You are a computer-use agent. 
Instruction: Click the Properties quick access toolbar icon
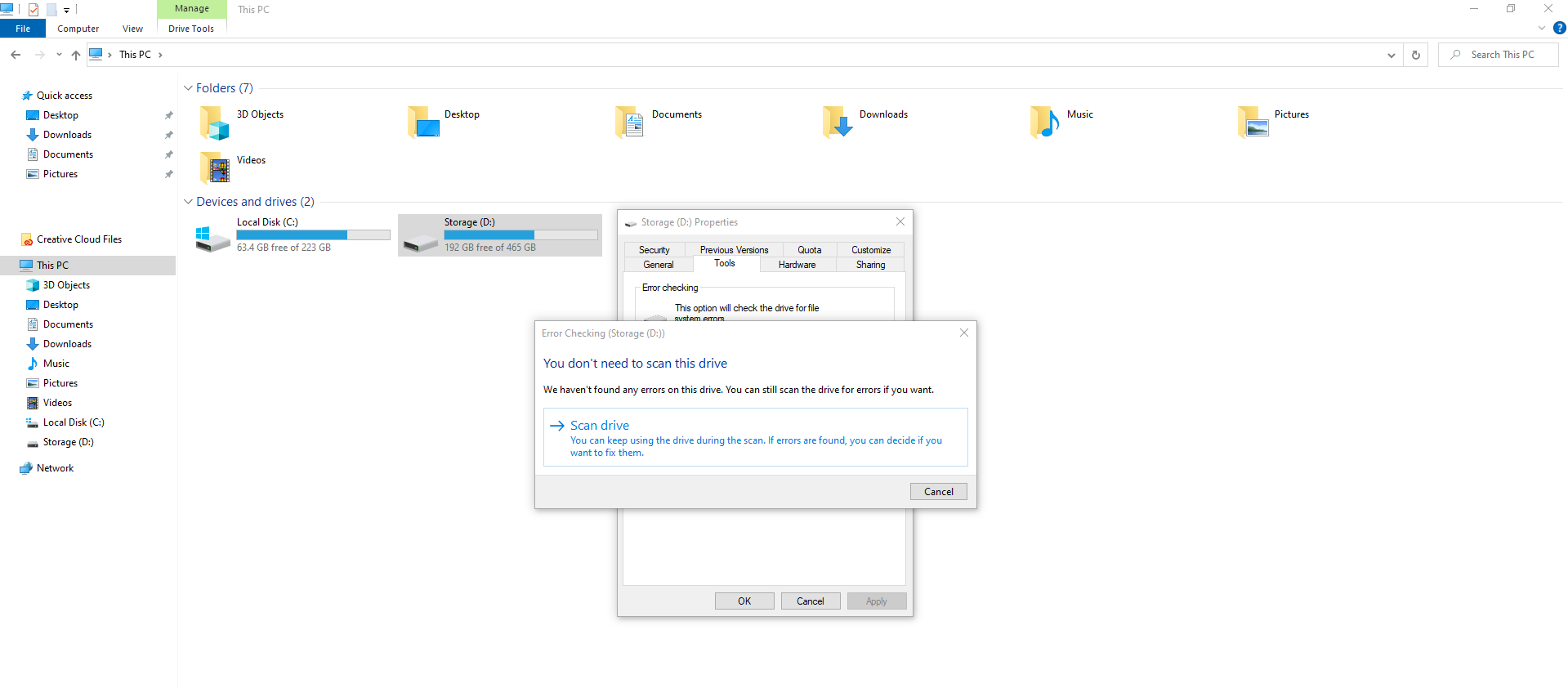coord(34,10)
